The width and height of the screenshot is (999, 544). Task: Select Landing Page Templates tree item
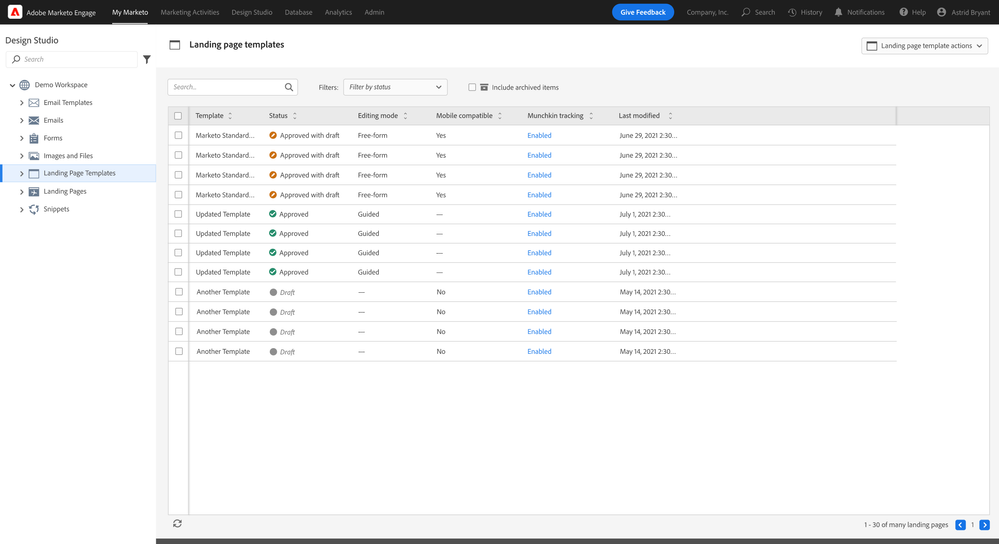pos(78,173)
